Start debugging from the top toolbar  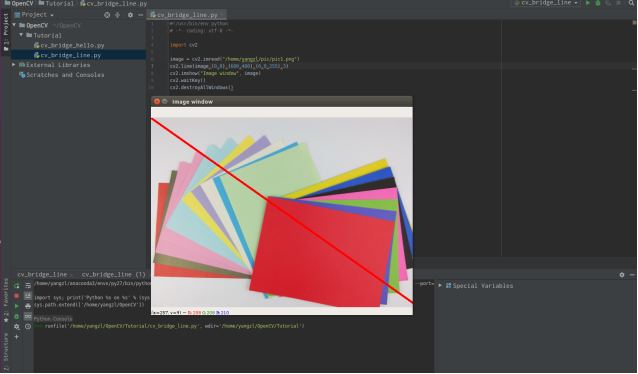[598, 3]
